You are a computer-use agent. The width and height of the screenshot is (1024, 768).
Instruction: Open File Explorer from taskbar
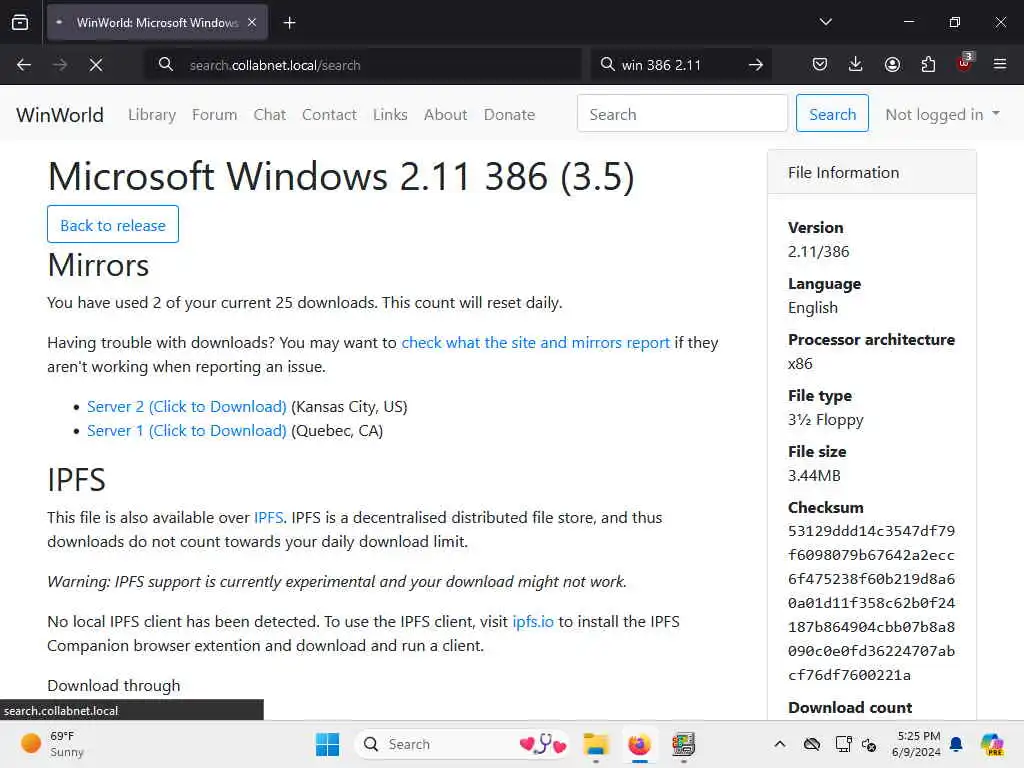(x=596, y=744)
